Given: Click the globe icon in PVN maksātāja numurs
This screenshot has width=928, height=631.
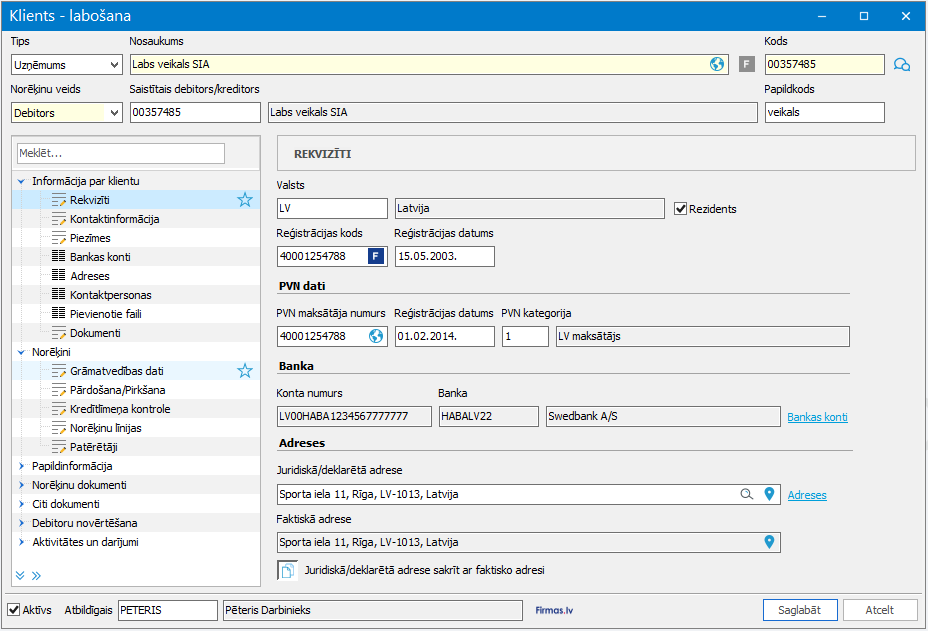Looking at the screenshot, I should tap(376, 336).
